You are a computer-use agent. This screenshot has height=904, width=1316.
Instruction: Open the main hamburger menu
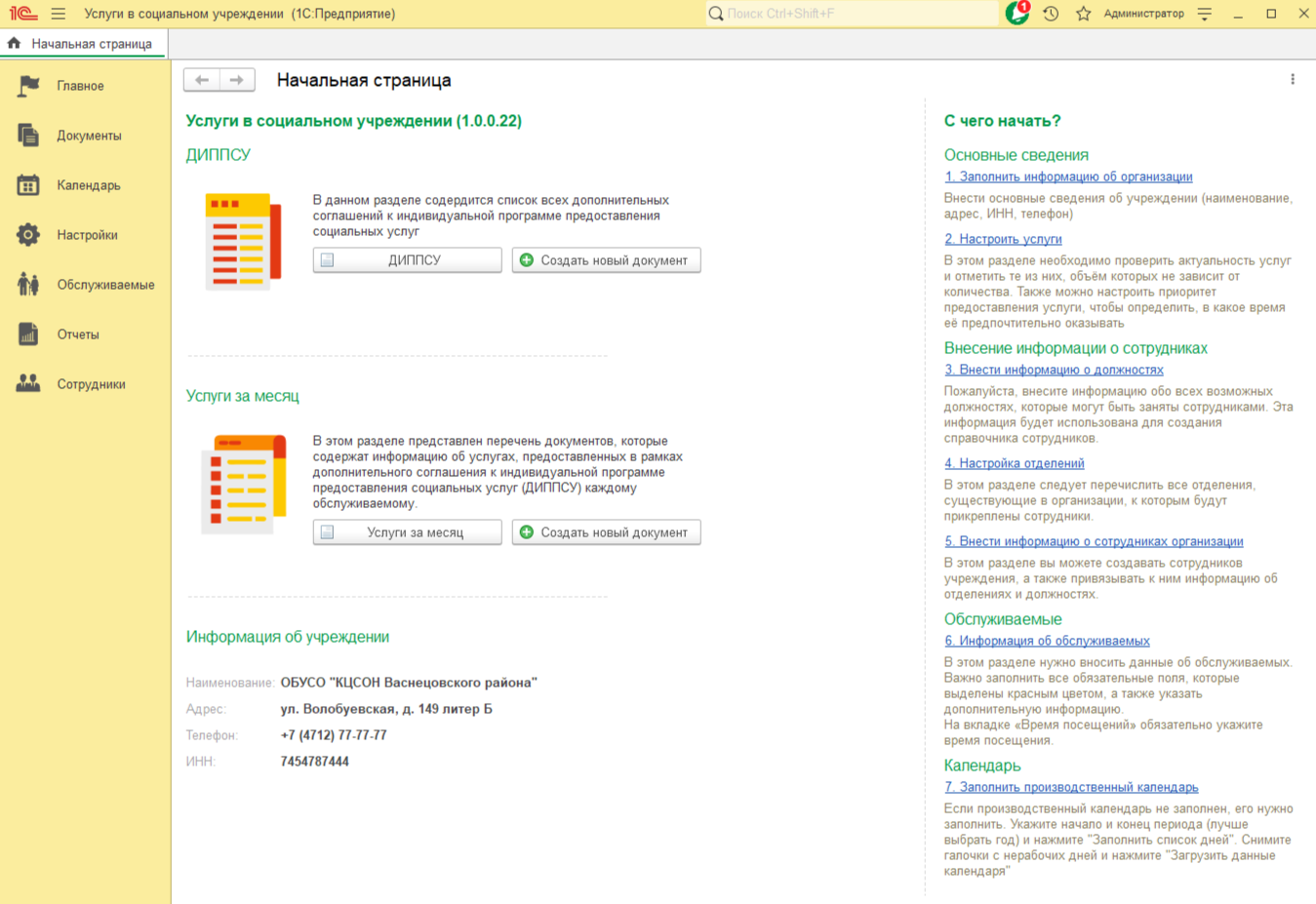[59, 14]
